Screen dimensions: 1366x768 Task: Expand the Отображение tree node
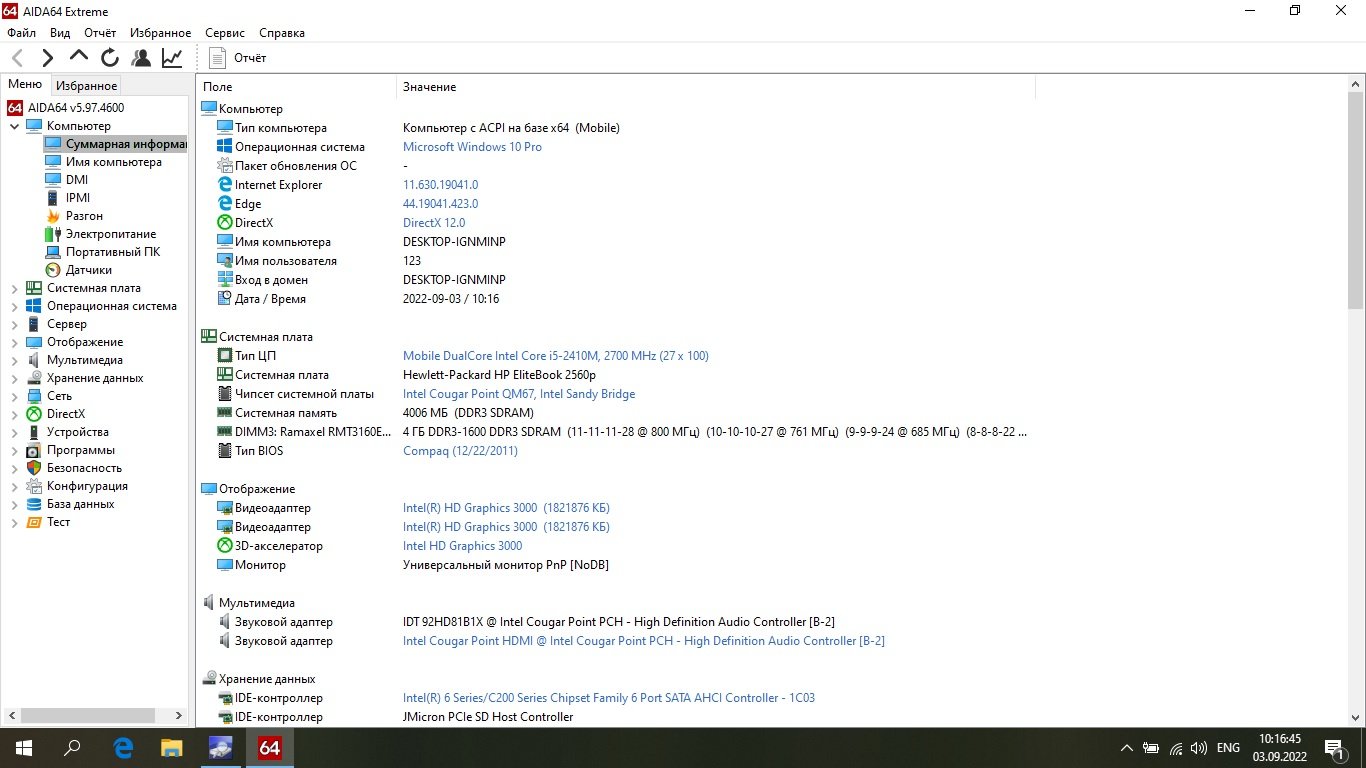pos(14,342)
